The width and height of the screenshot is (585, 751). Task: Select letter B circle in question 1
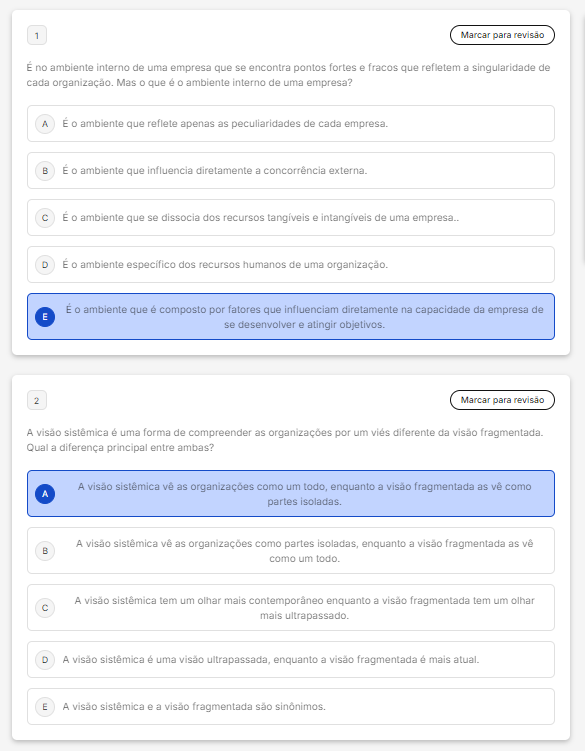pos(45,171)
